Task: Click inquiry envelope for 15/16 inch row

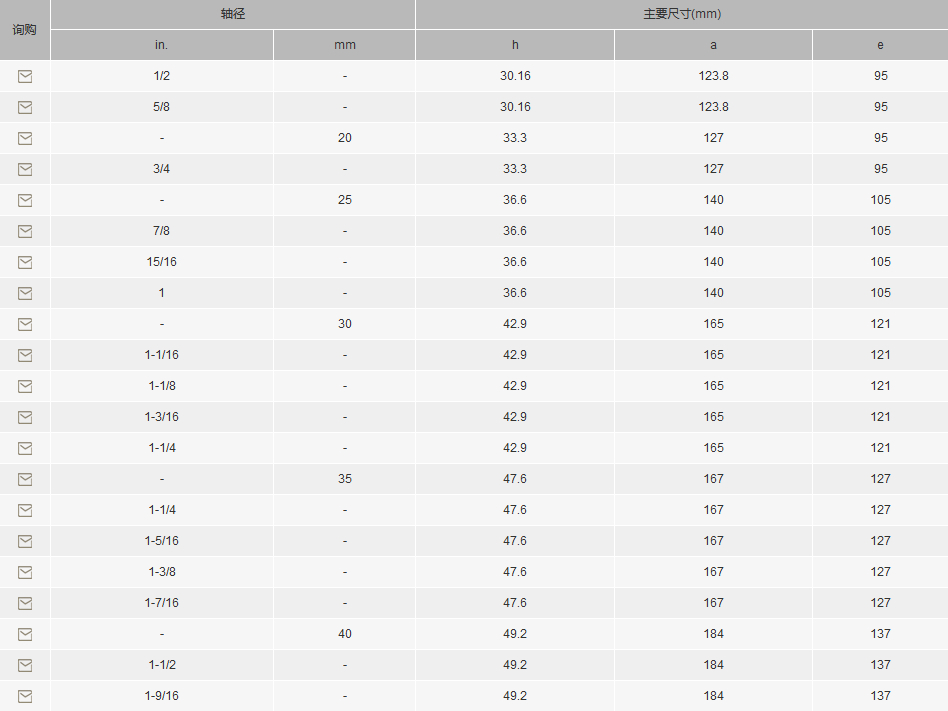Action: [25, 262]
